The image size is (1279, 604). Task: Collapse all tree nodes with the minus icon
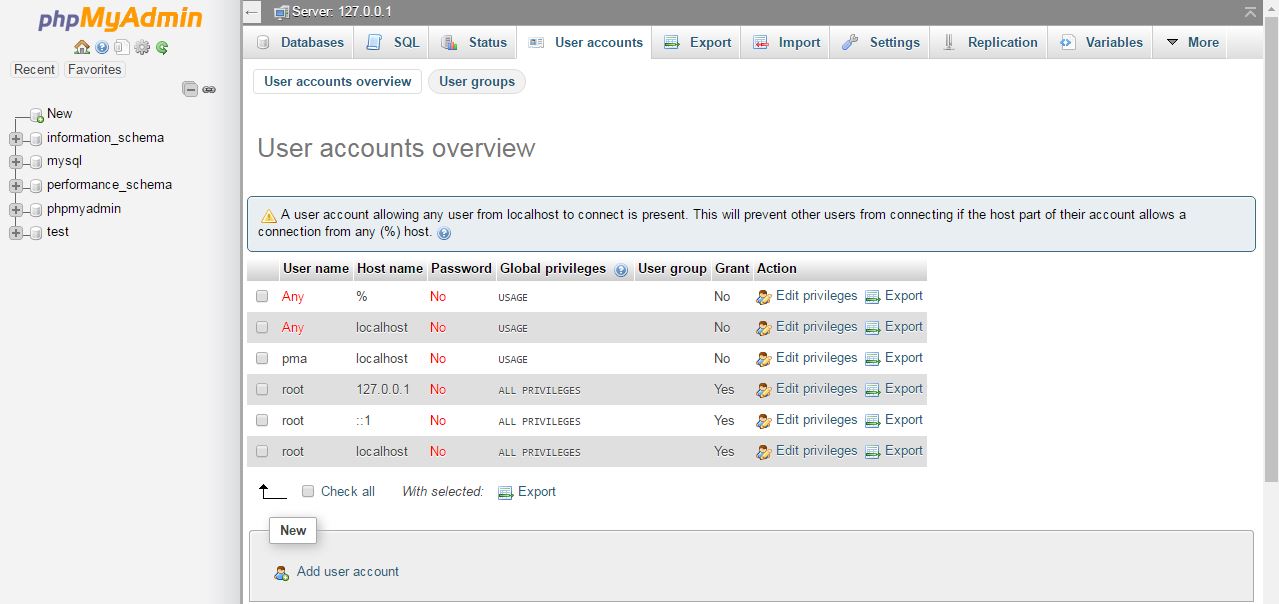(x=189, y=89)
